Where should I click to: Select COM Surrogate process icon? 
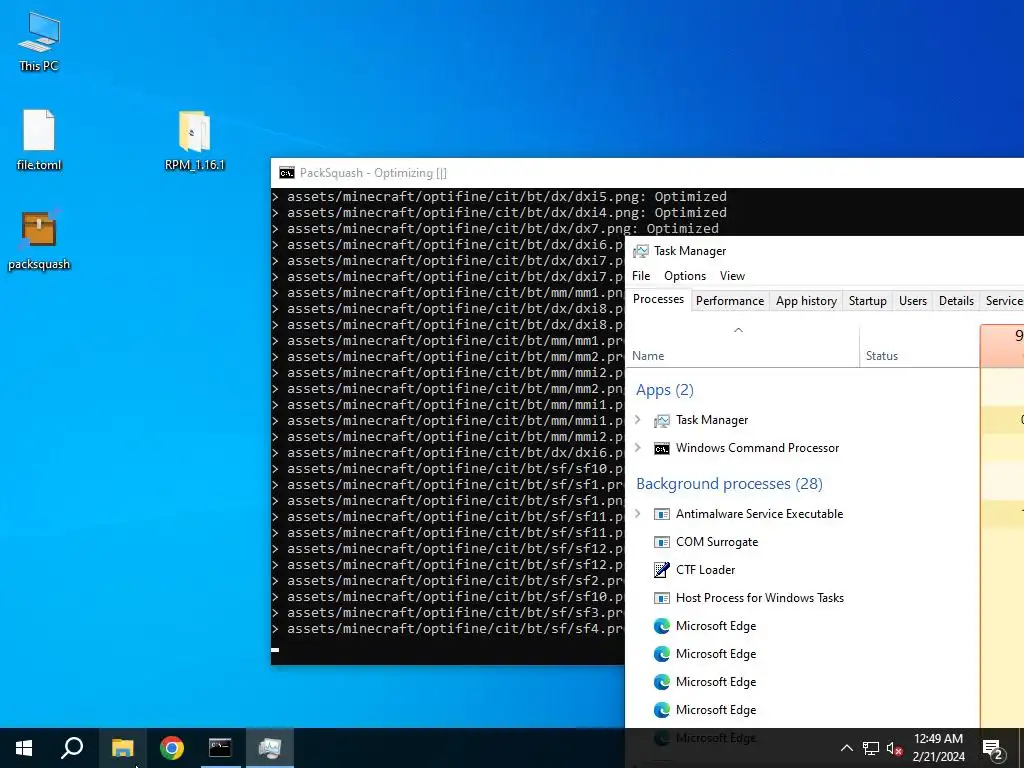(662, 543)
